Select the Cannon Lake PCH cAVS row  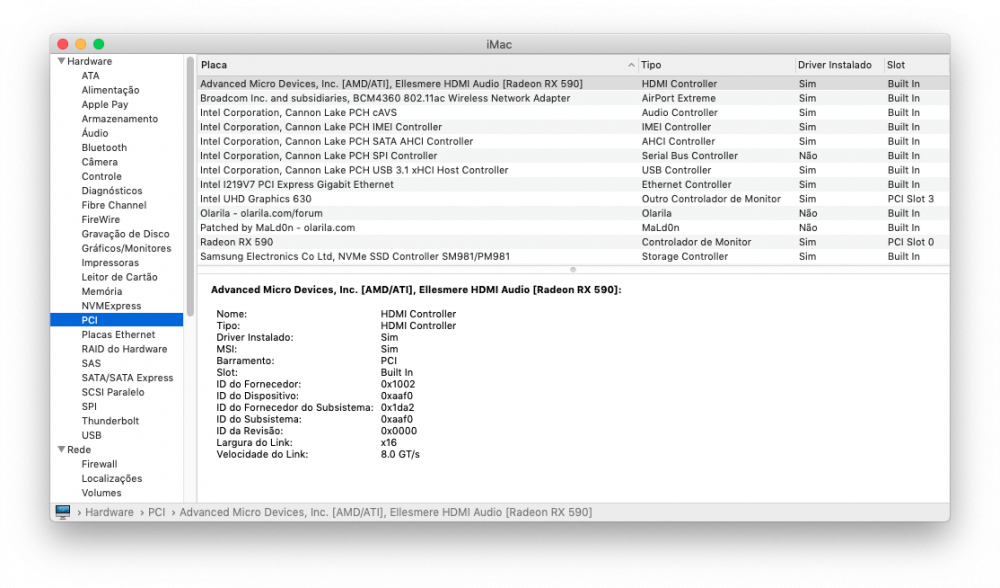coord(573,112)
